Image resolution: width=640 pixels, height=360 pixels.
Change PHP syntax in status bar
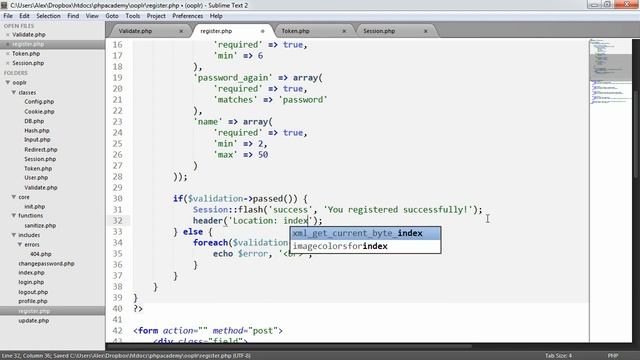(x=613, y=356)
